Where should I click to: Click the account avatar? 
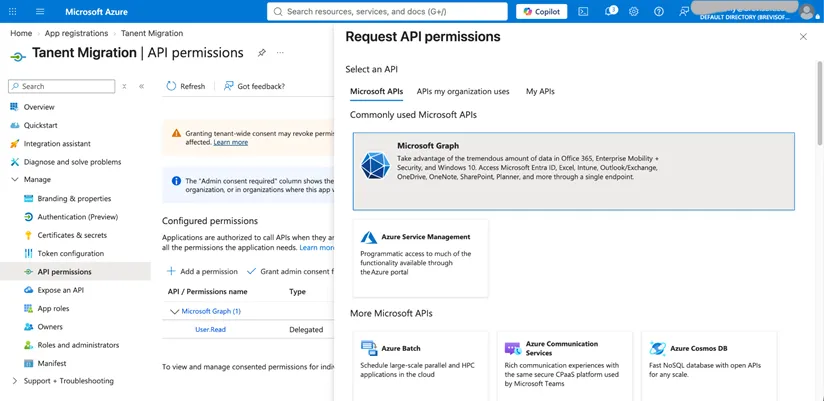(x=807, y=11)
